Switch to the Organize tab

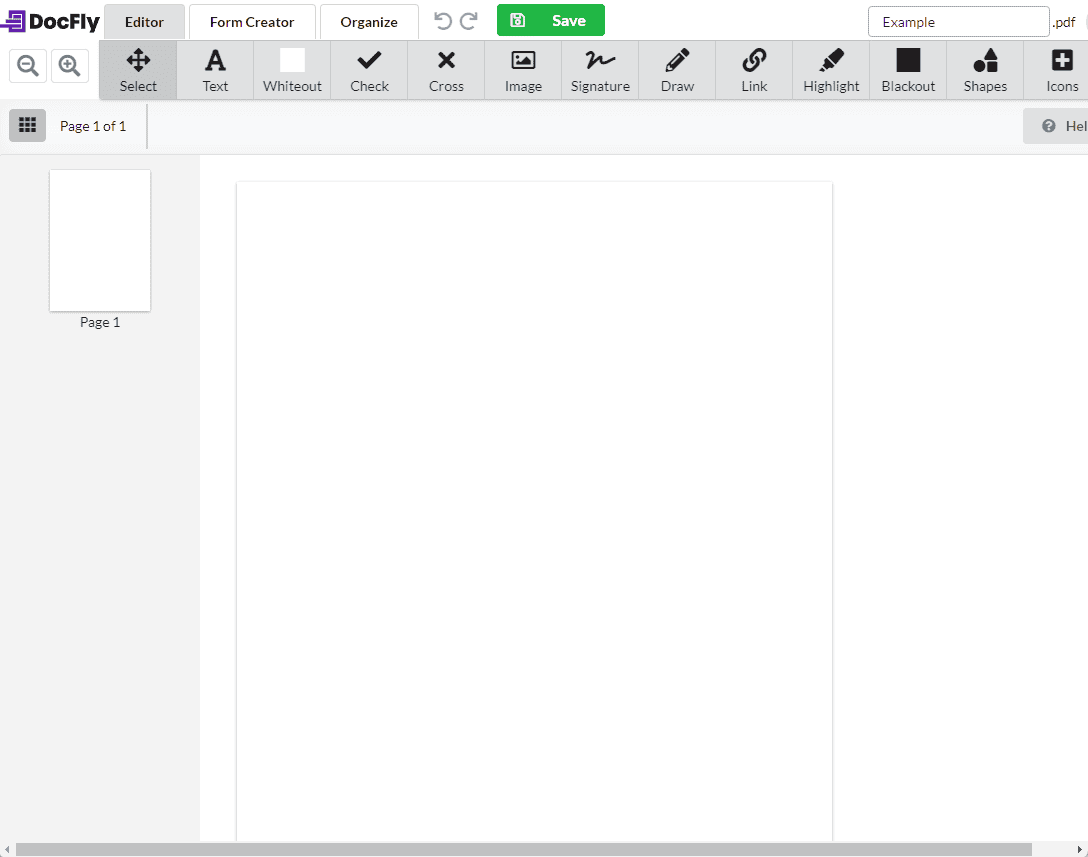tap(369, 22)
